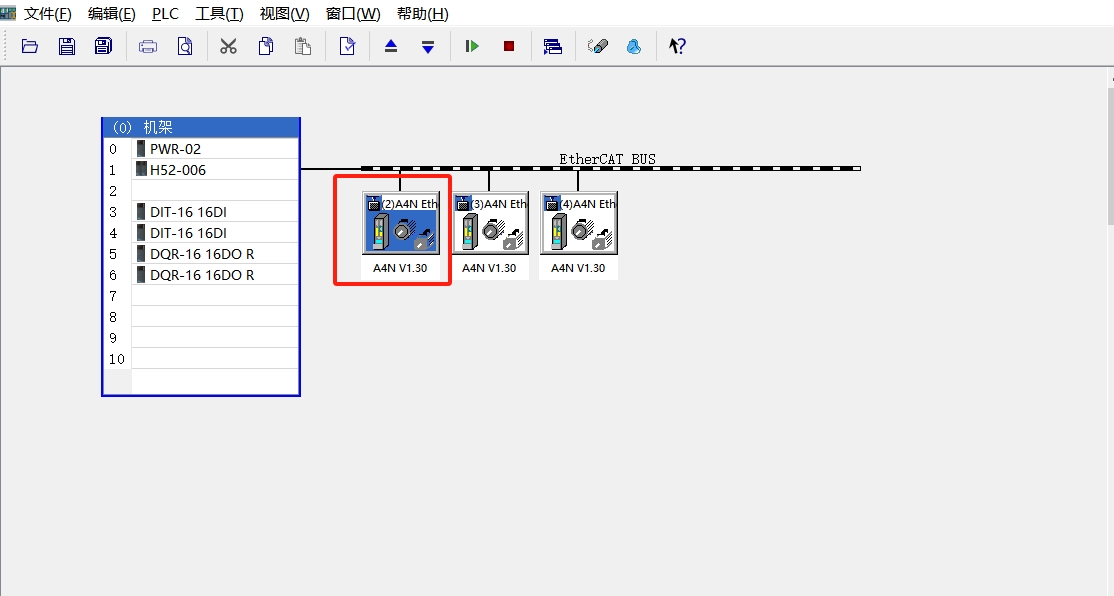Select the H52-006 module row

pos(177,170)
